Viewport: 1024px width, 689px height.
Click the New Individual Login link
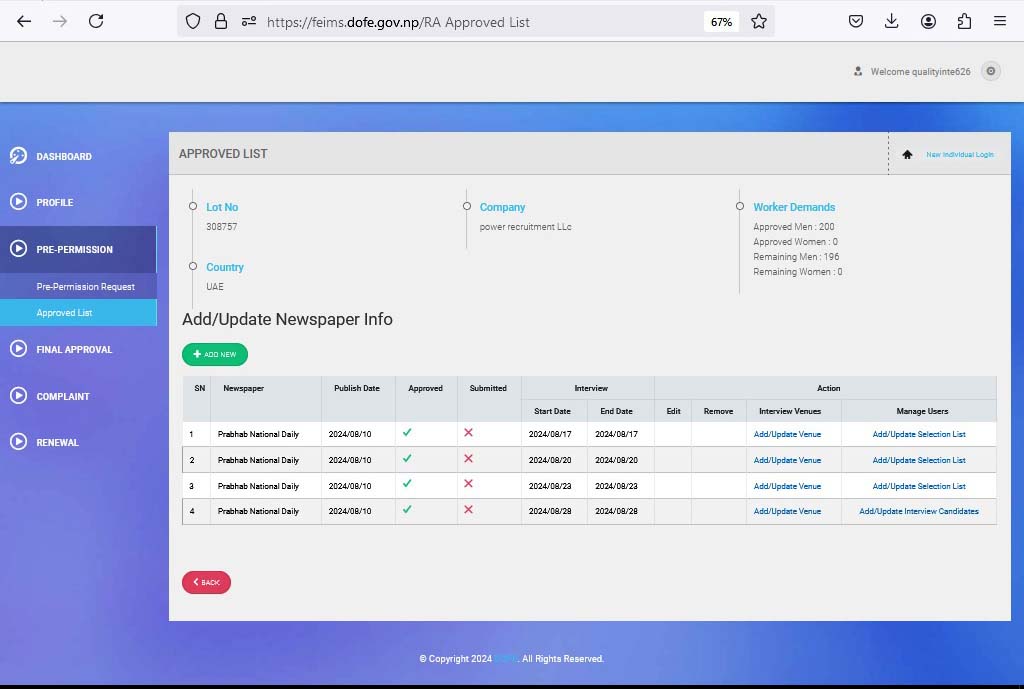[959, 155]
